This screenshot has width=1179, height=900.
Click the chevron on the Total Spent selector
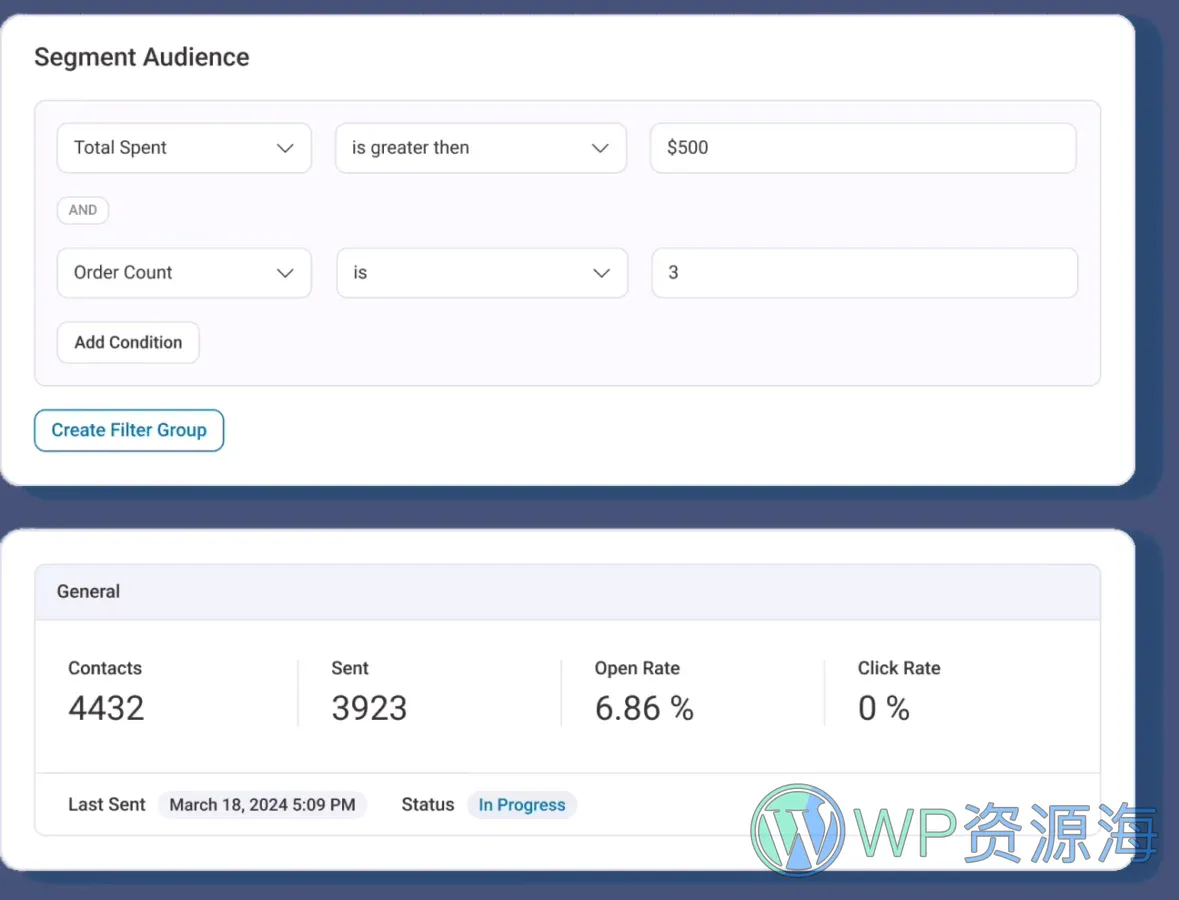286,147
